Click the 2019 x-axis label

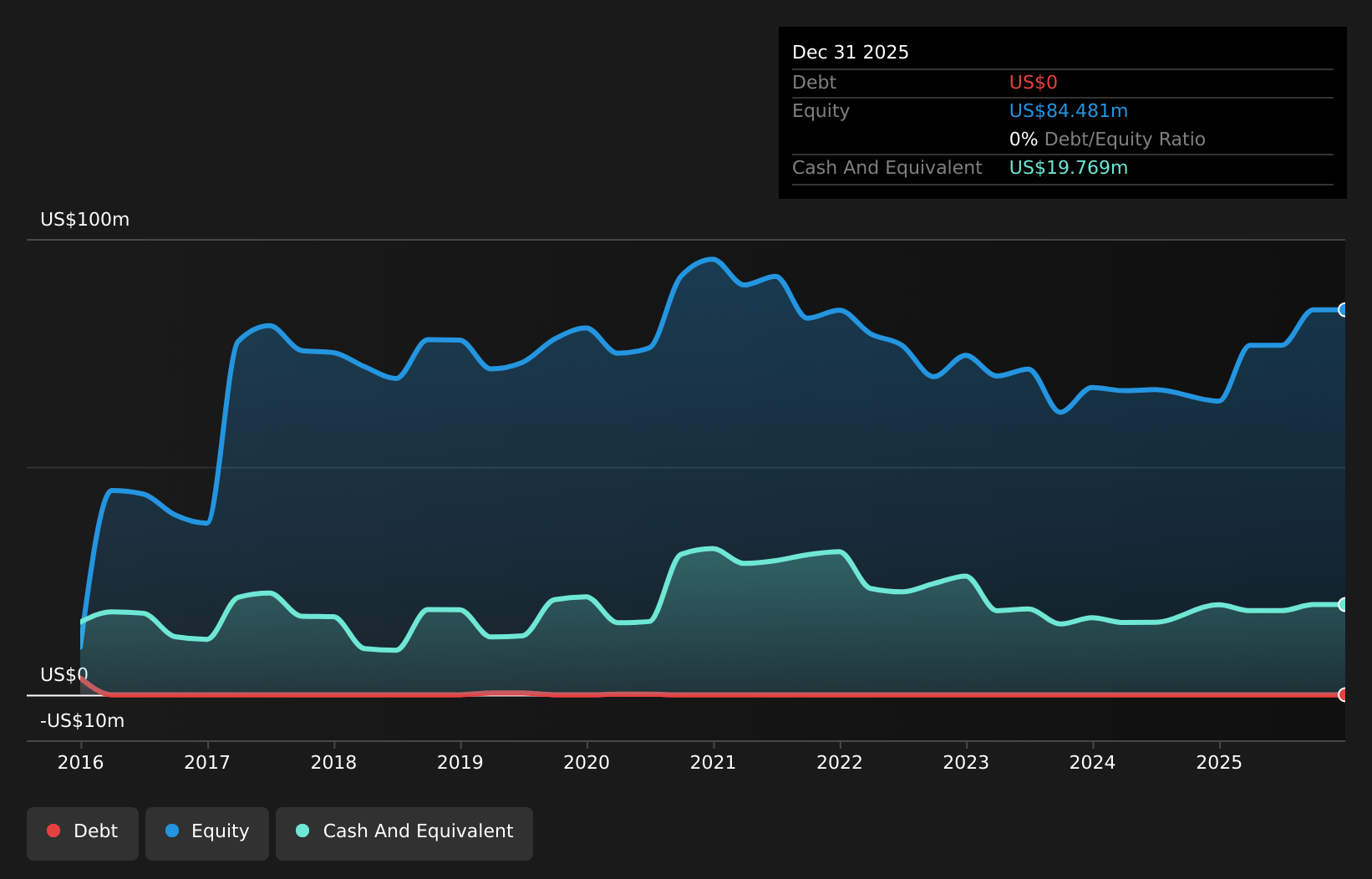coord(460,762)
